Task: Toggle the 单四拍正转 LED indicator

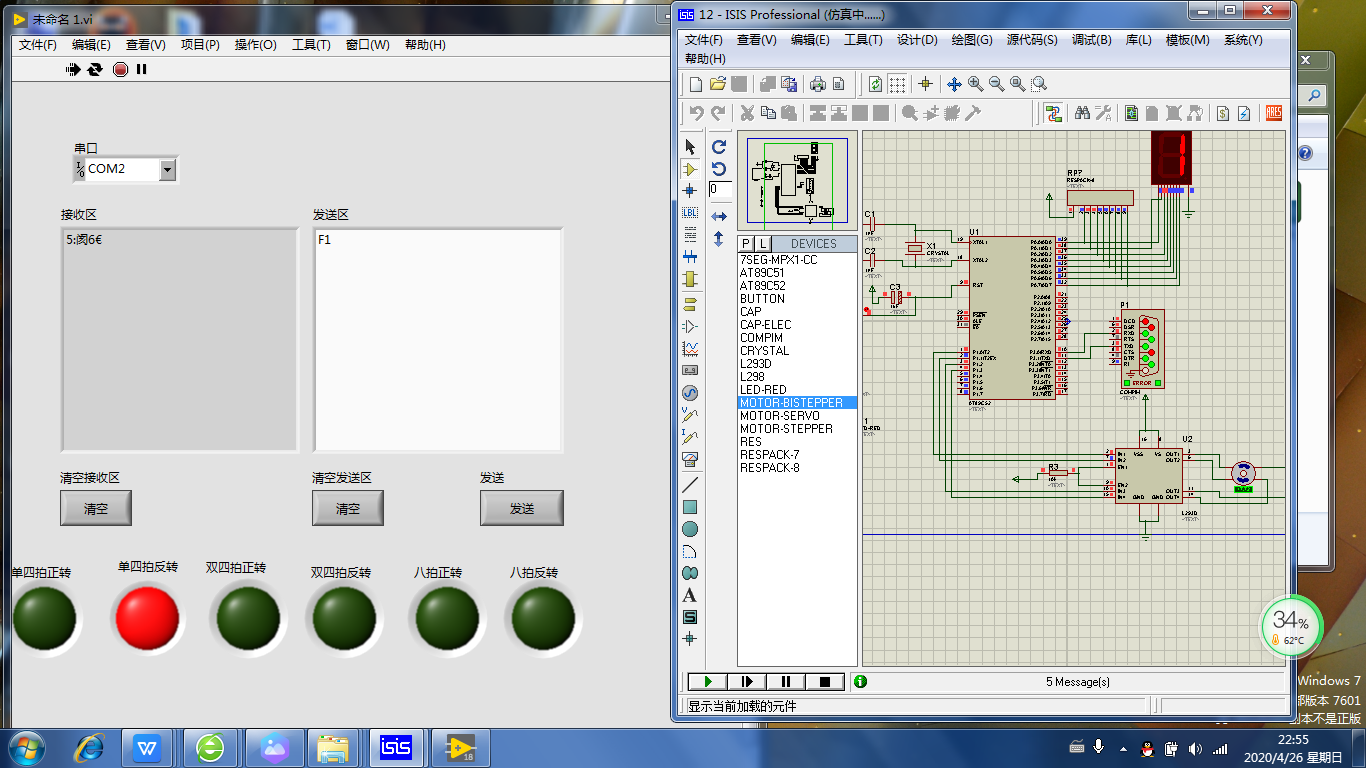Action: (44, 617)
